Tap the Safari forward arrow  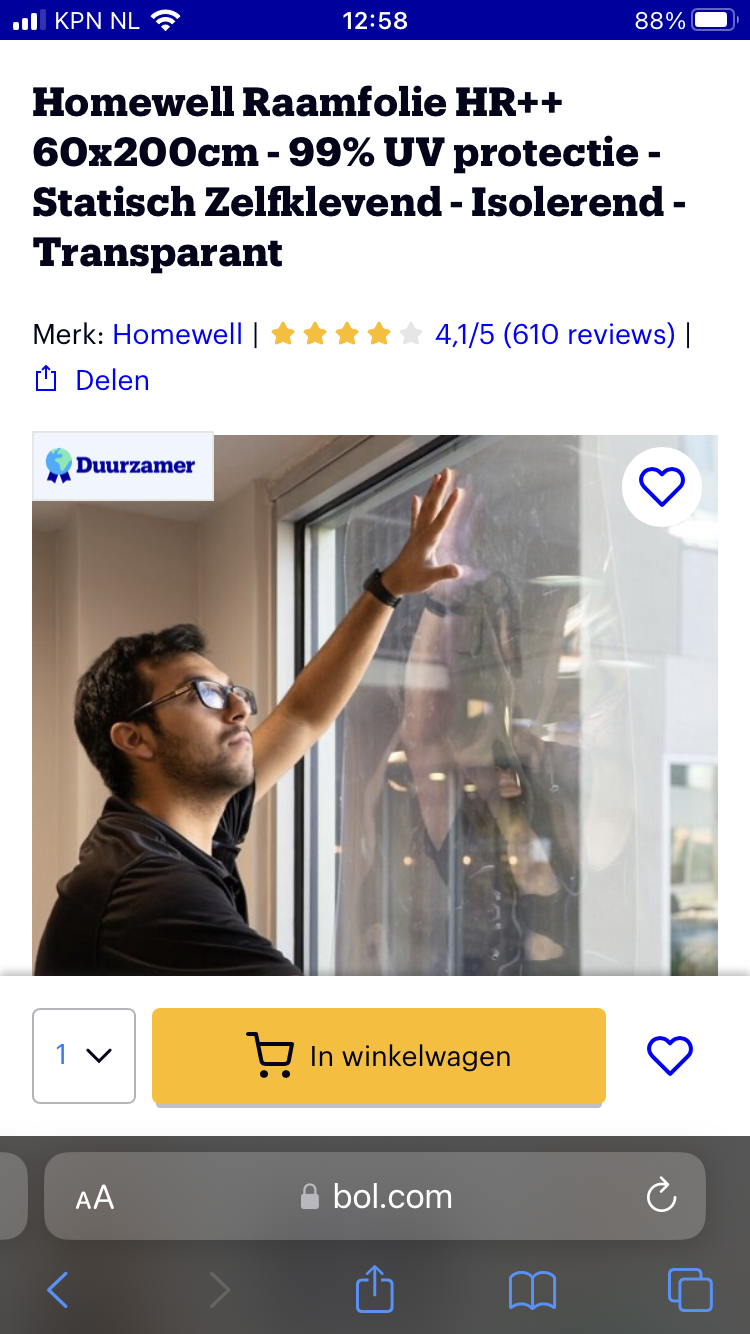tap(219, 1290)
